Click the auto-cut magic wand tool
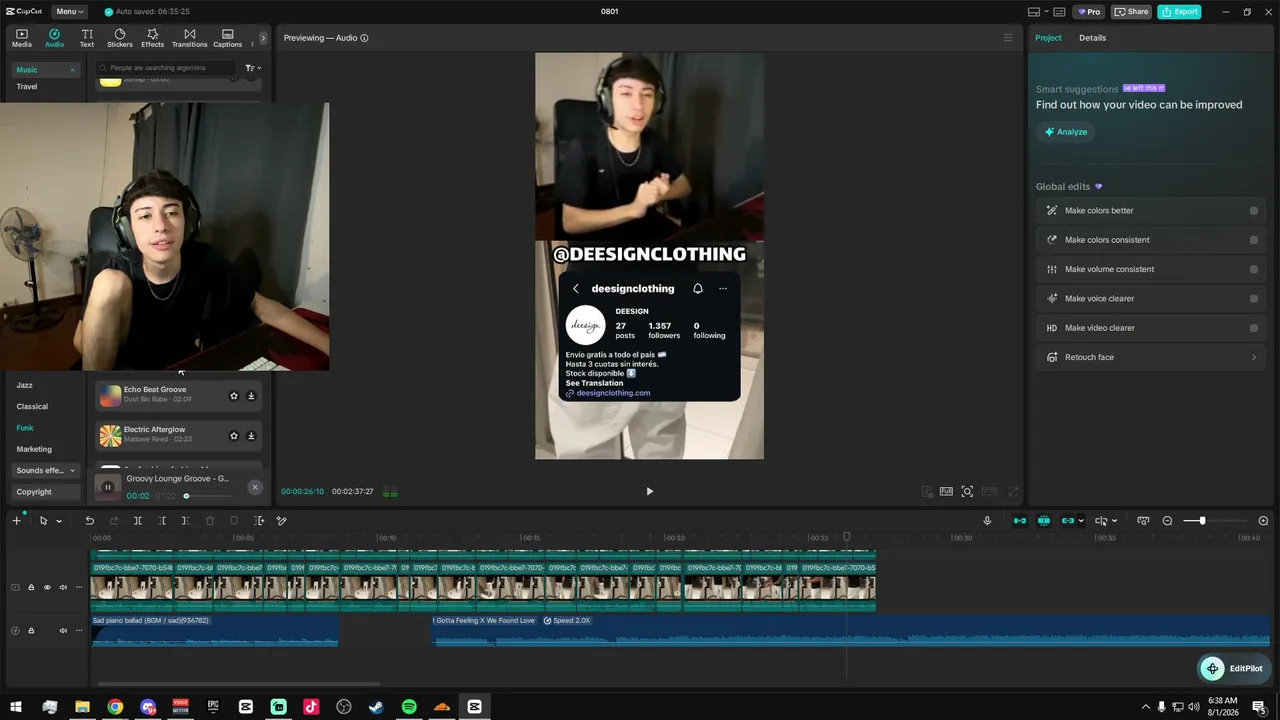 [x=281, y=521]
